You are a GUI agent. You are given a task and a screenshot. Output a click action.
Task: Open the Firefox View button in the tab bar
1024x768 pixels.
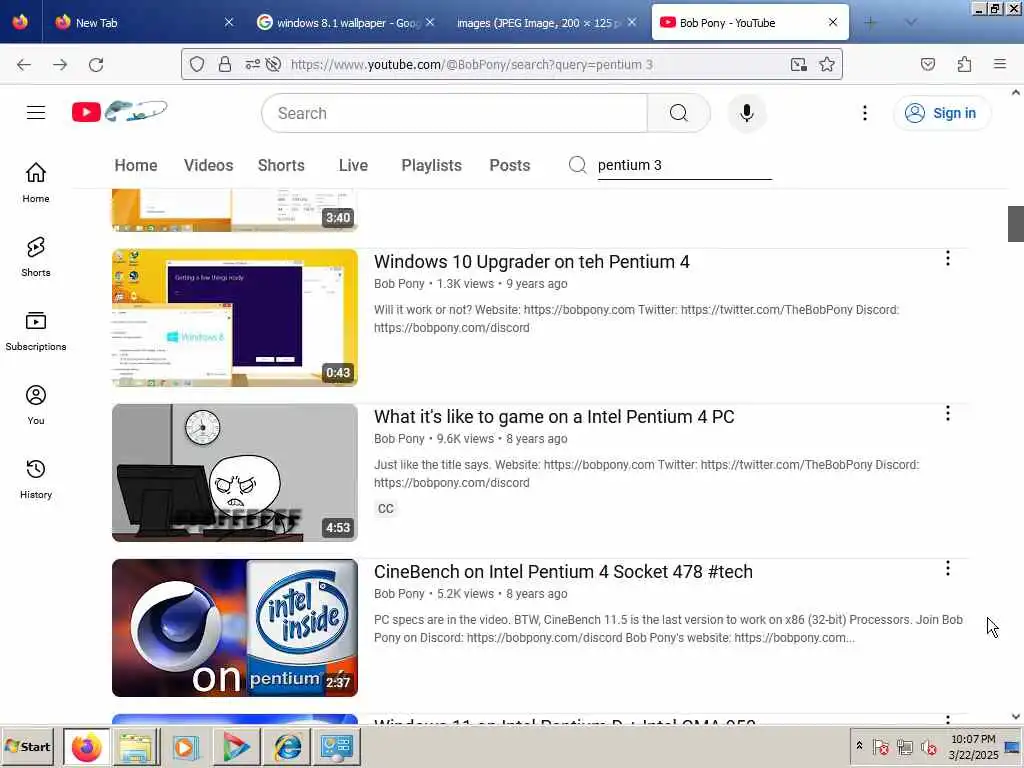tap(20, 22)
